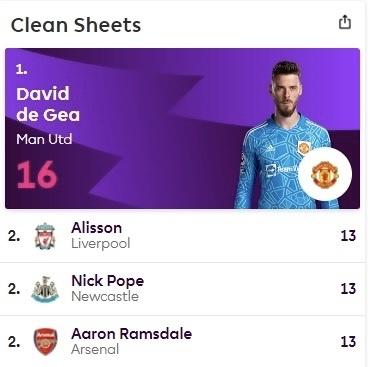
Task: Click the Arsenal club crest
Action: (x=45, y=342)
